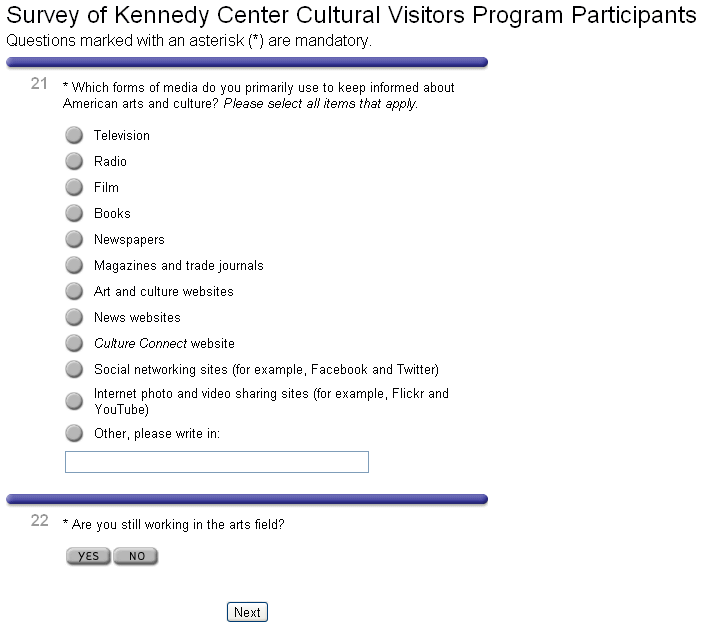
Task: Click the Television label text
Action: coord(122,135)
